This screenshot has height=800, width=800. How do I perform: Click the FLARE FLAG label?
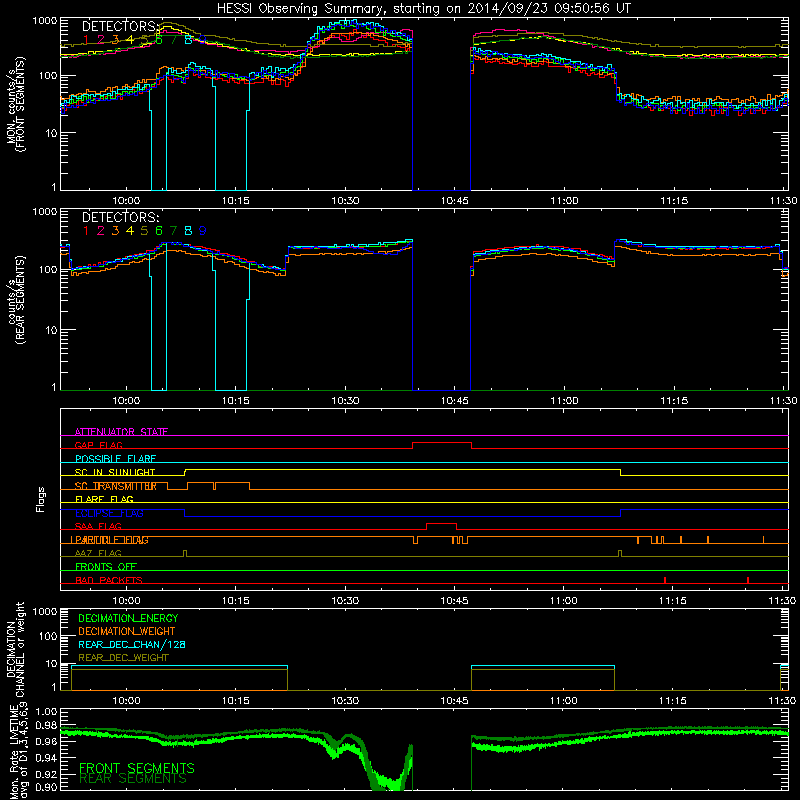click(104, 499)
